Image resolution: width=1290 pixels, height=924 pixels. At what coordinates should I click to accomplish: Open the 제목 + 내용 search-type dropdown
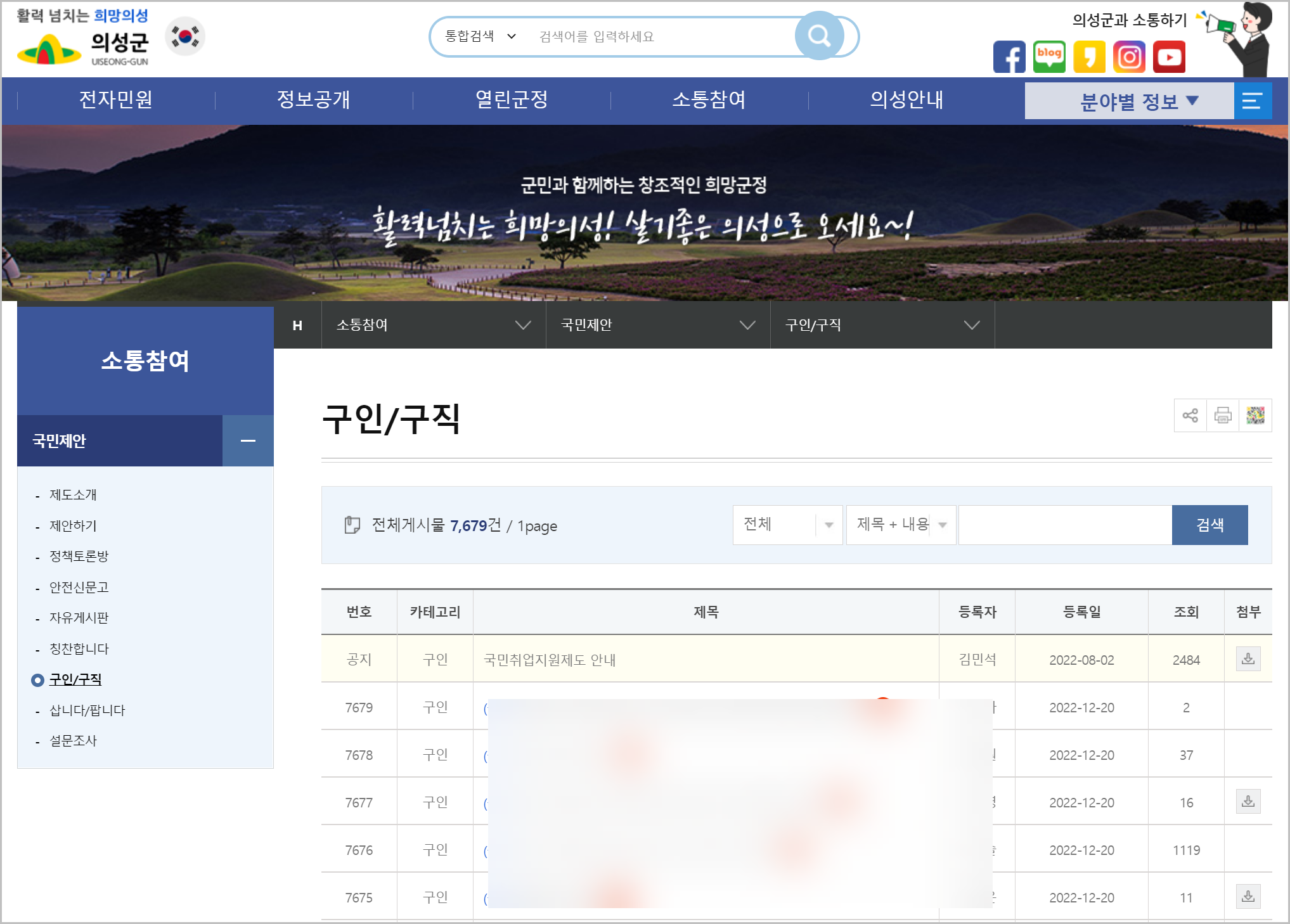901,525
